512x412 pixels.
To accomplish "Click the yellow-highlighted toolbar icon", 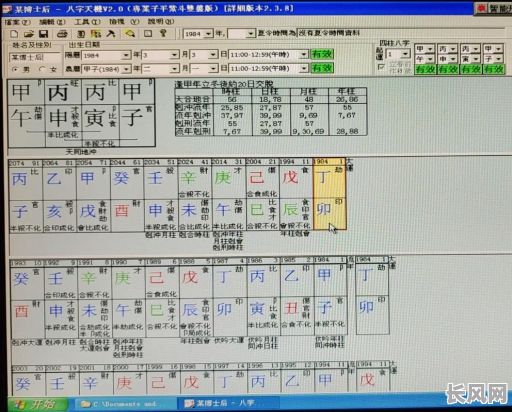I will point(130,33).
